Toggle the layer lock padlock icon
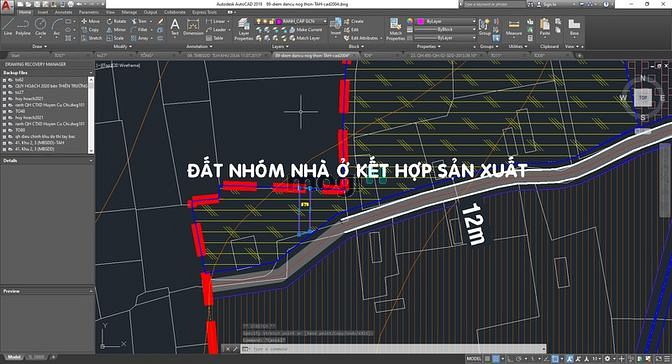Image resolution: width=672 pixels, height=364 pixels. pyautogui.click(x=271, y=21)
